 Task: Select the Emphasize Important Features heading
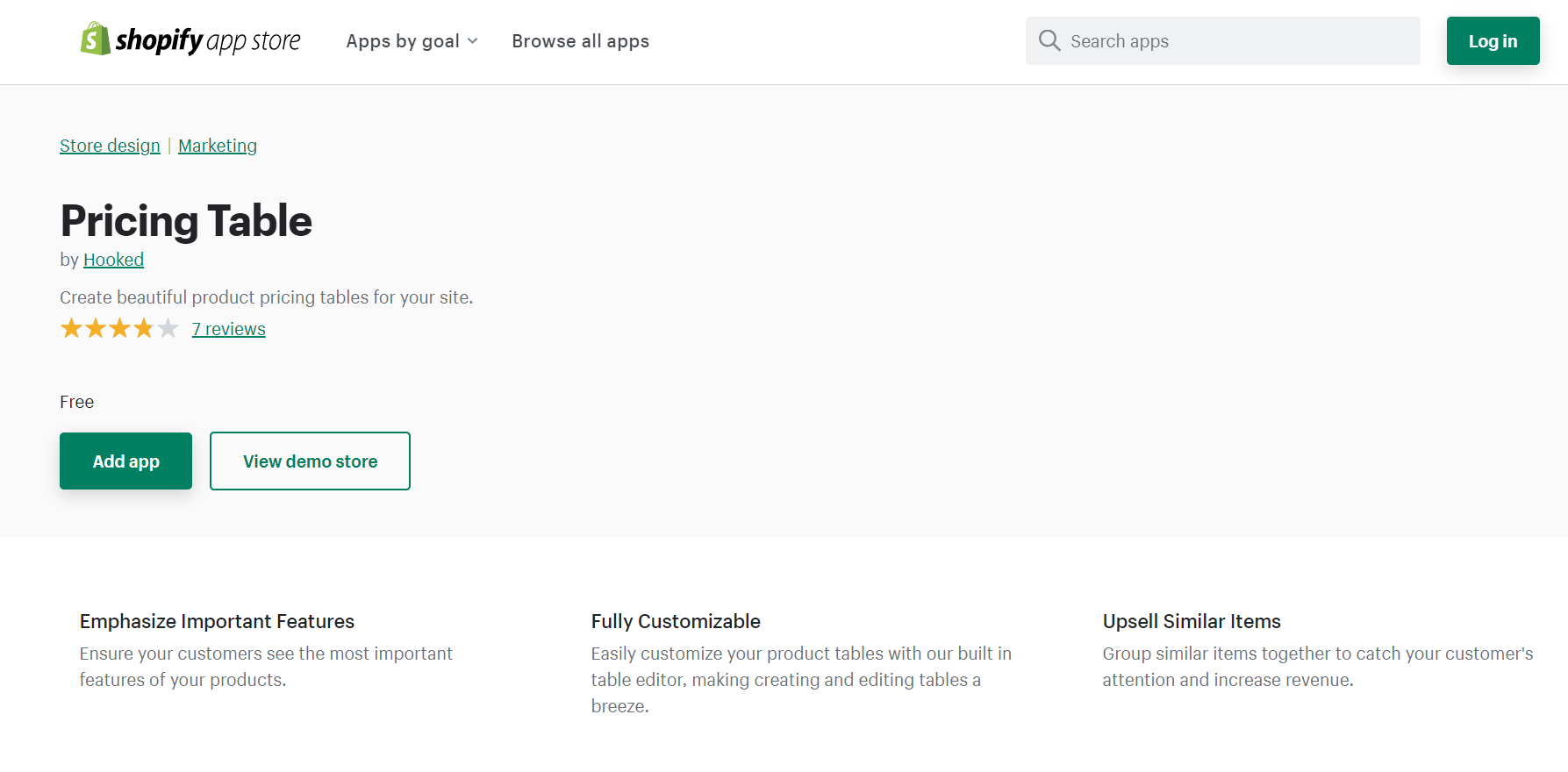pyautogui.click(x=217, y=621)
